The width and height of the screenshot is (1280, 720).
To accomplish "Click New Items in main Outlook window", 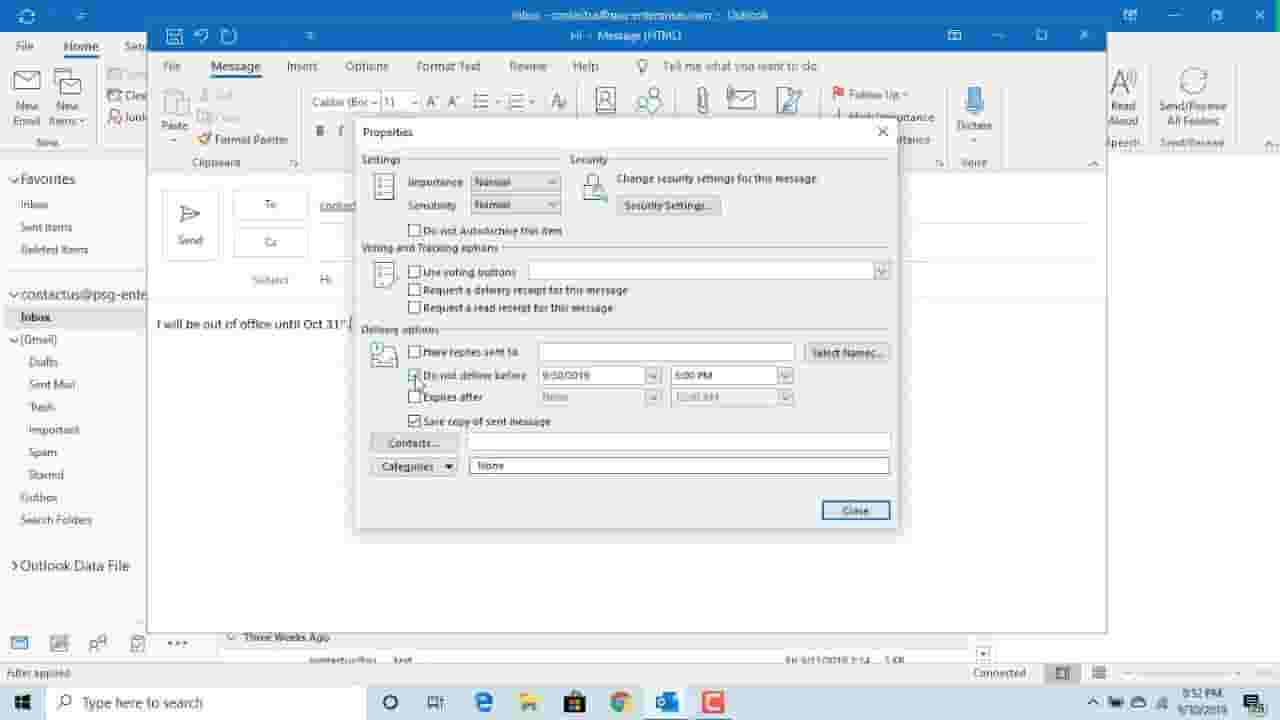I will point(67,98).
